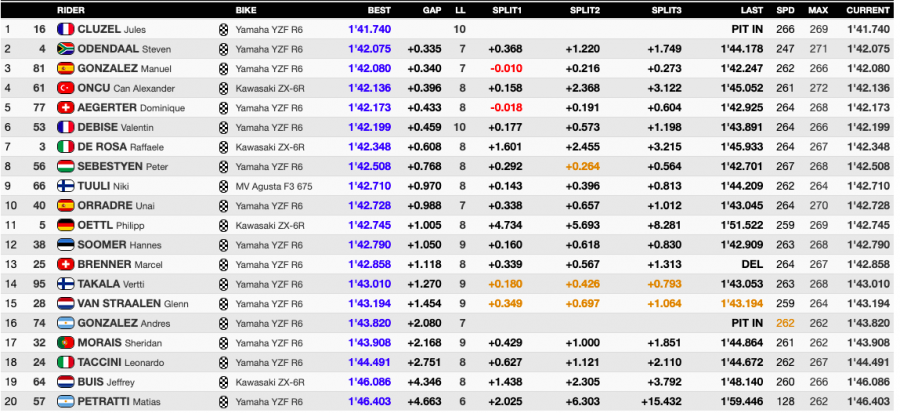This screenshot has width=900, height=413.
Task: Click best lap time 1'41.740
Action: point(370,29)
